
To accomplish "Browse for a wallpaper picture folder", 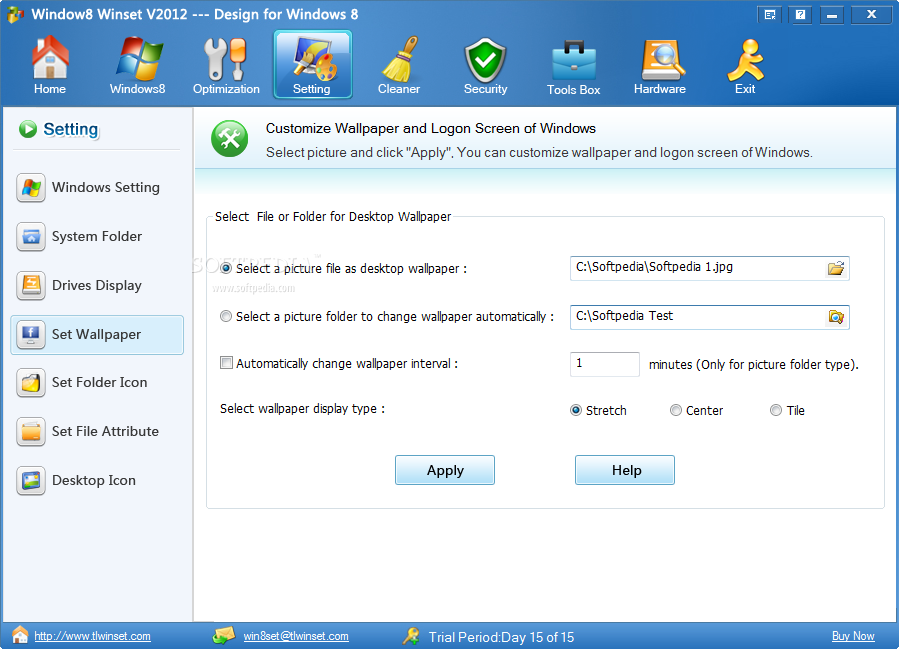I will coord(836,317).
